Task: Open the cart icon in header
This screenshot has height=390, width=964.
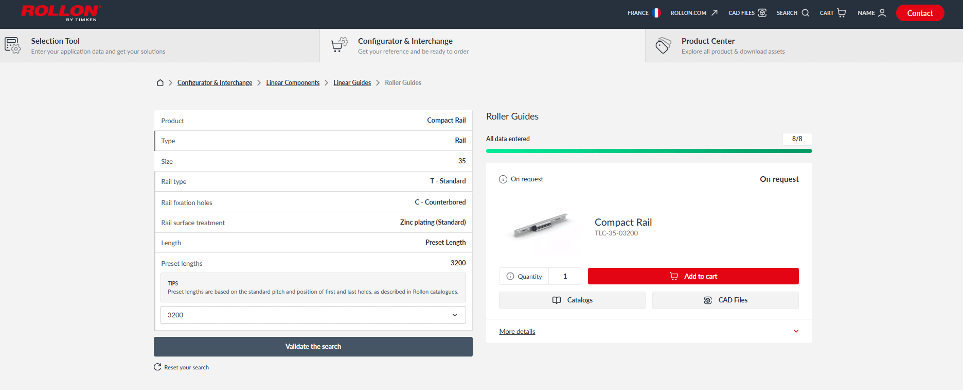Action: pyautogui.click(x=842, y=12)
